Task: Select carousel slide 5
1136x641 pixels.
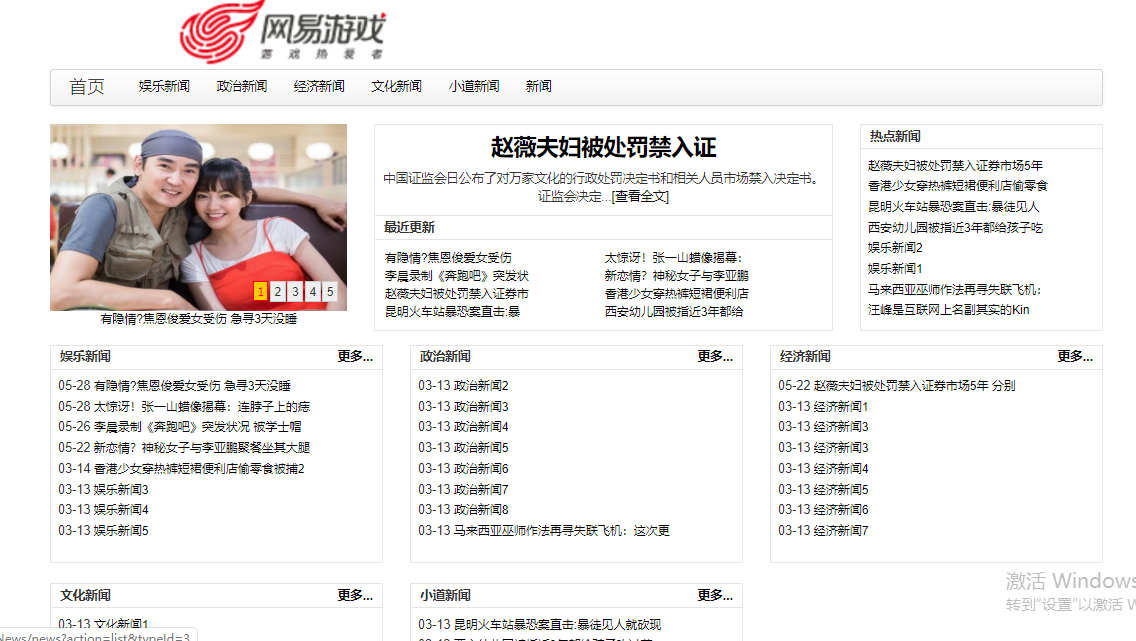Action: click(x=330, y=291)
